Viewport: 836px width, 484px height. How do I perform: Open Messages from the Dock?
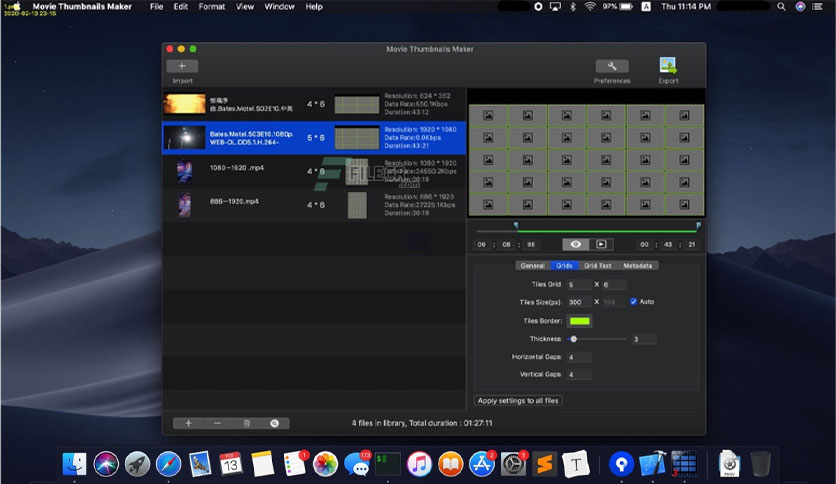pos(357,464)
